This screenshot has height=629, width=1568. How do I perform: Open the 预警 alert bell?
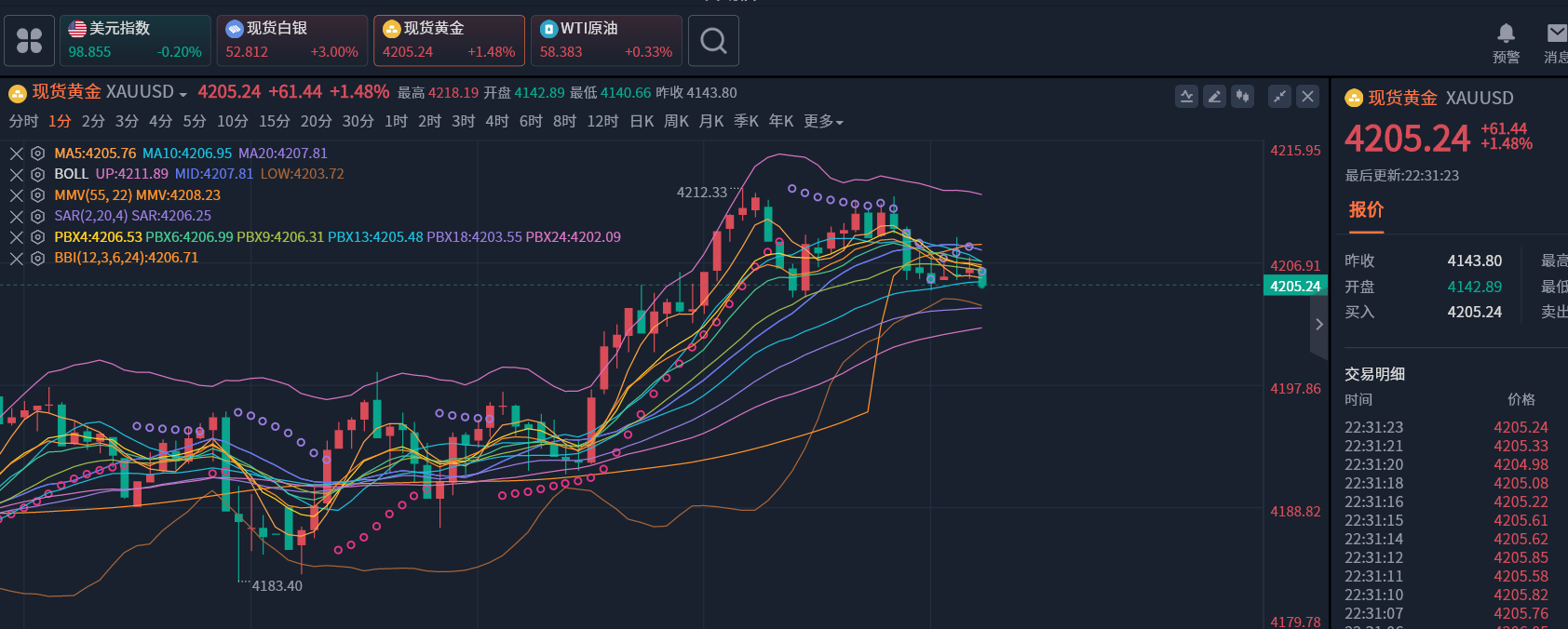coord(1506,42)
